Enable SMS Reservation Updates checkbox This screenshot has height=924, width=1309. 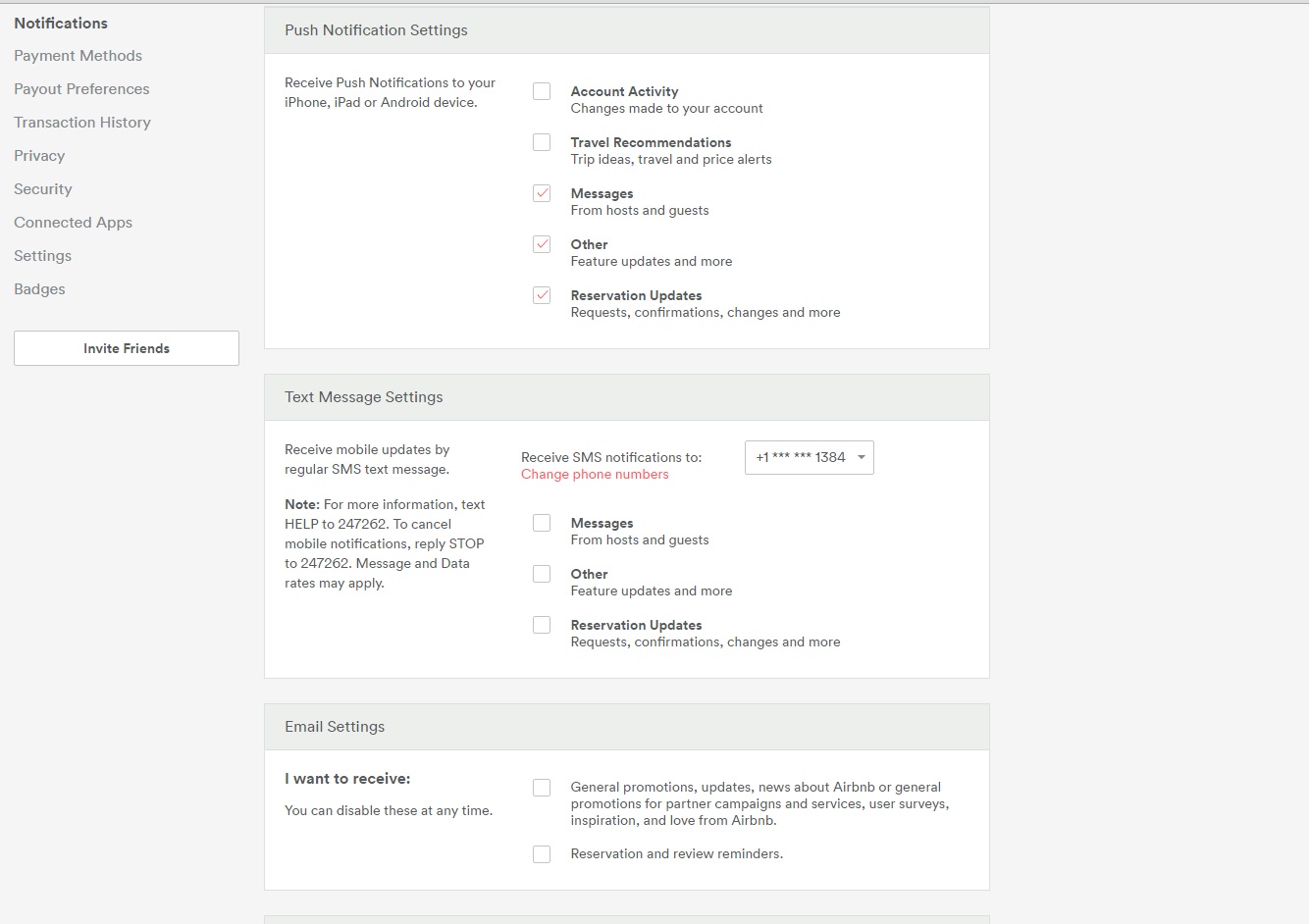coord(542,625)
